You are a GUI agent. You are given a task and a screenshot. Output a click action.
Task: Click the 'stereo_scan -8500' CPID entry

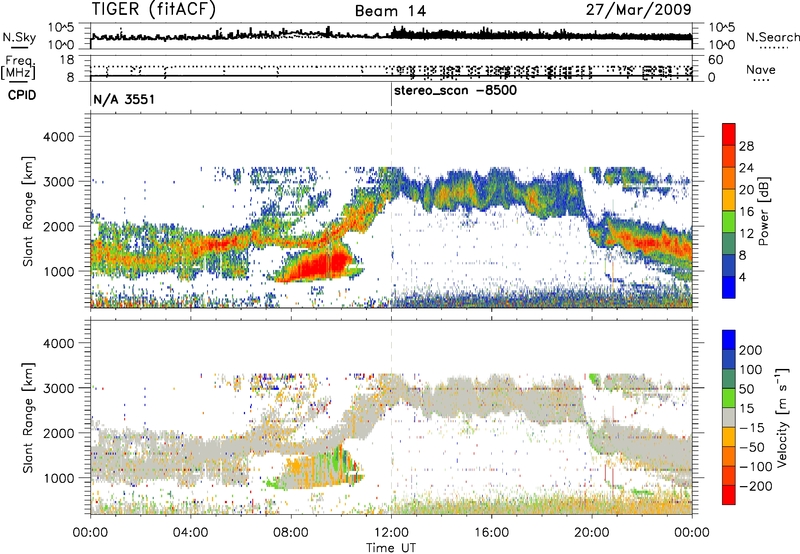[x=455, y=91]
